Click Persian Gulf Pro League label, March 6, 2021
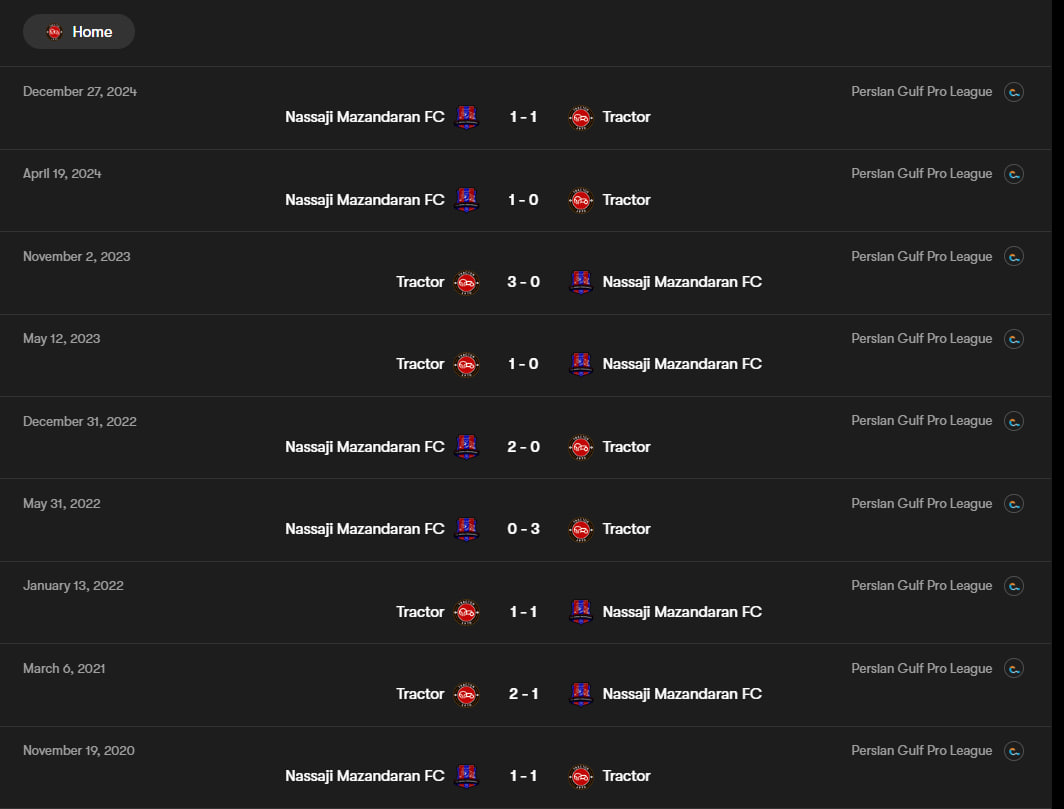The width and height of the screenshot is (1064, 809). [921, 668]
